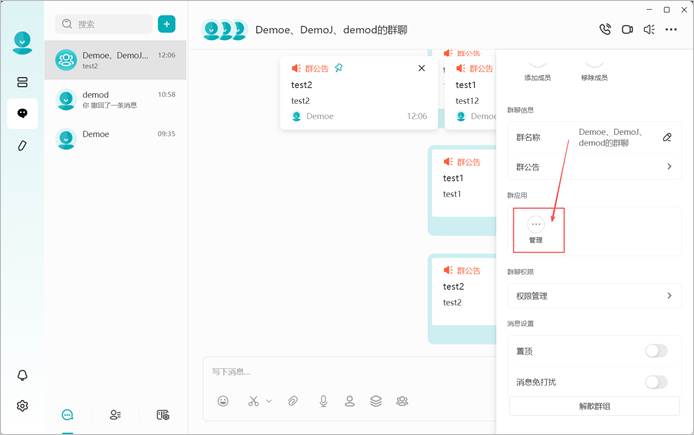Open the three-dots more options menu
This screenshot has width=694, height=435.
(x=671, y=30)
